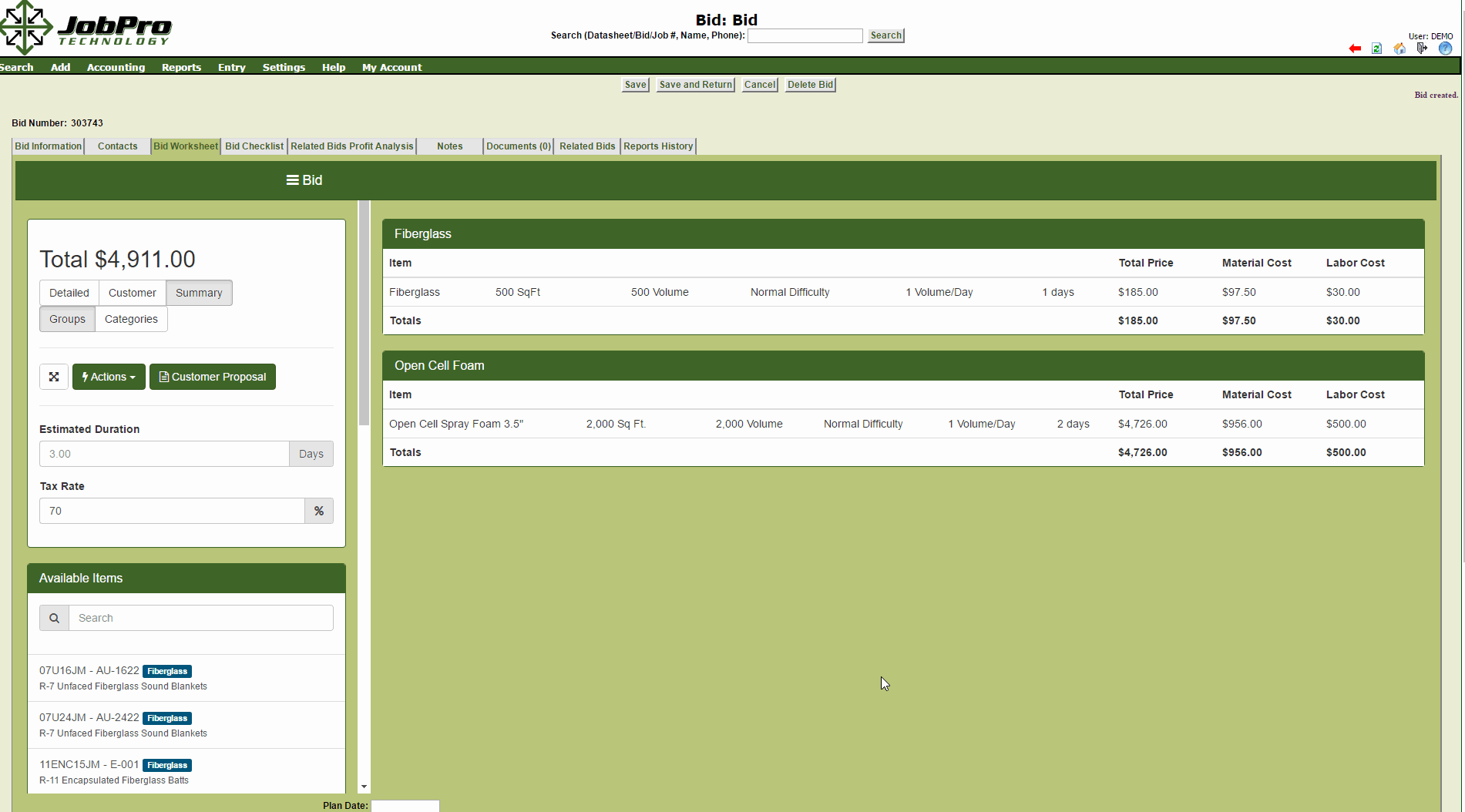The height and width of the screenshot is (812, 1465).
Task: Open the home page icon
Action: click(1399, 48)
